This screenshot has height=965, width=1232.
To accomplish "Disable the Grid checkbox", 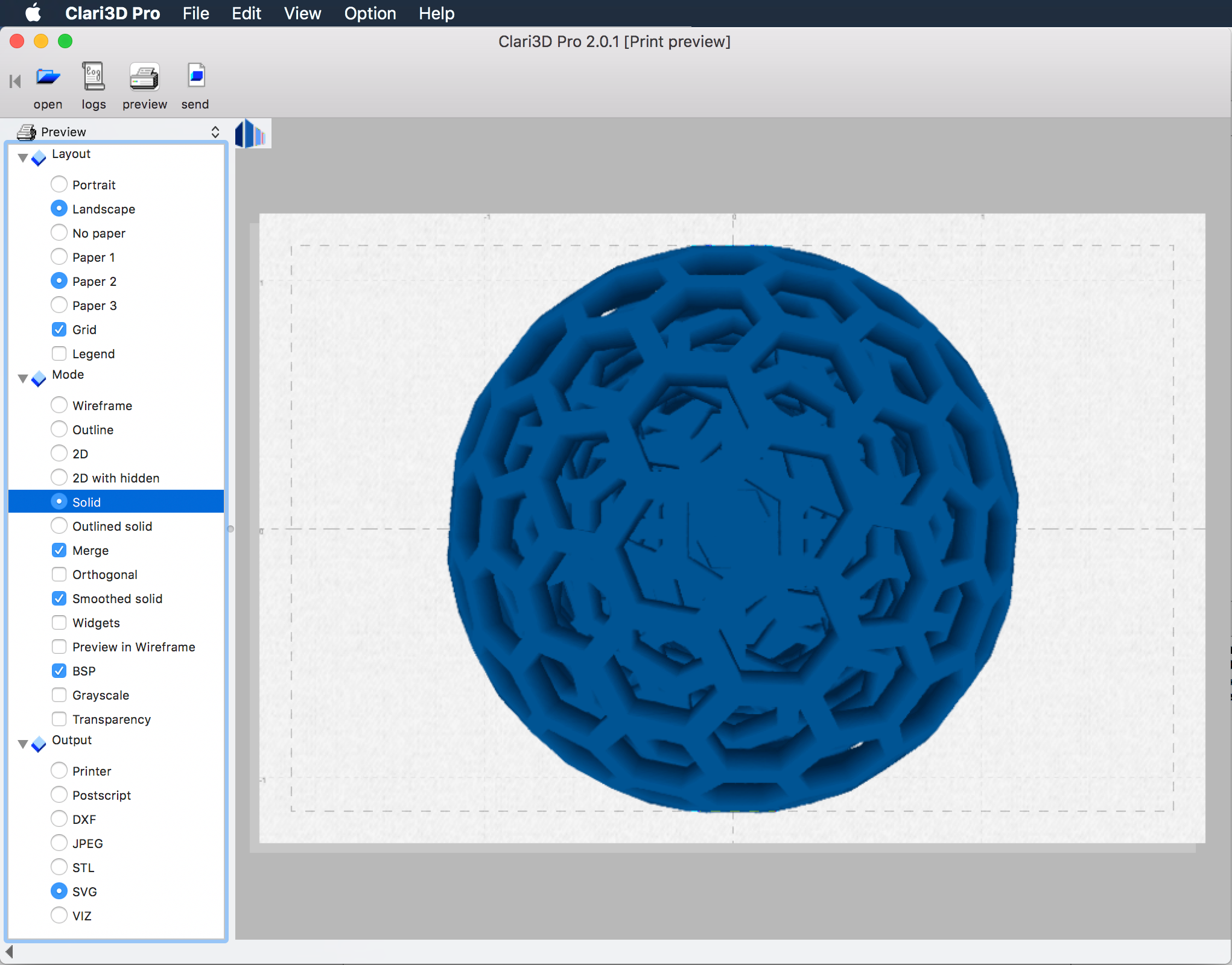I will [59, 329].
